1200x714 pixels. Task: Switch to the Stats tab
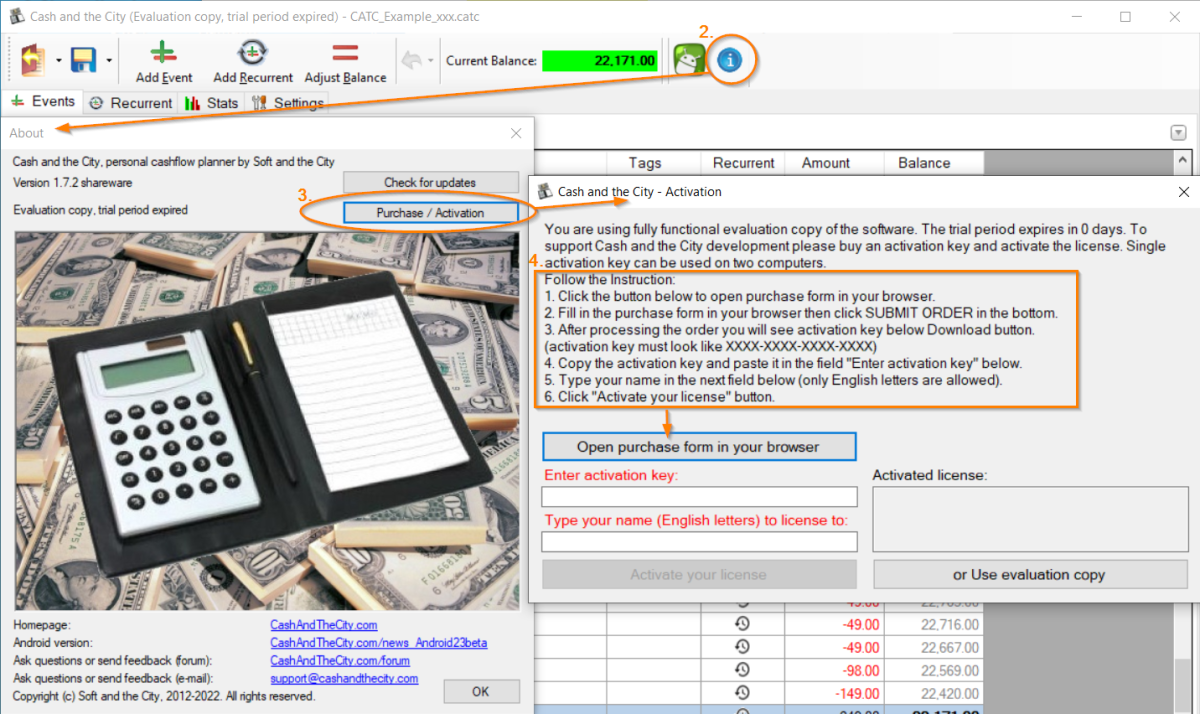pyautogui.click(x=212, y=103)
